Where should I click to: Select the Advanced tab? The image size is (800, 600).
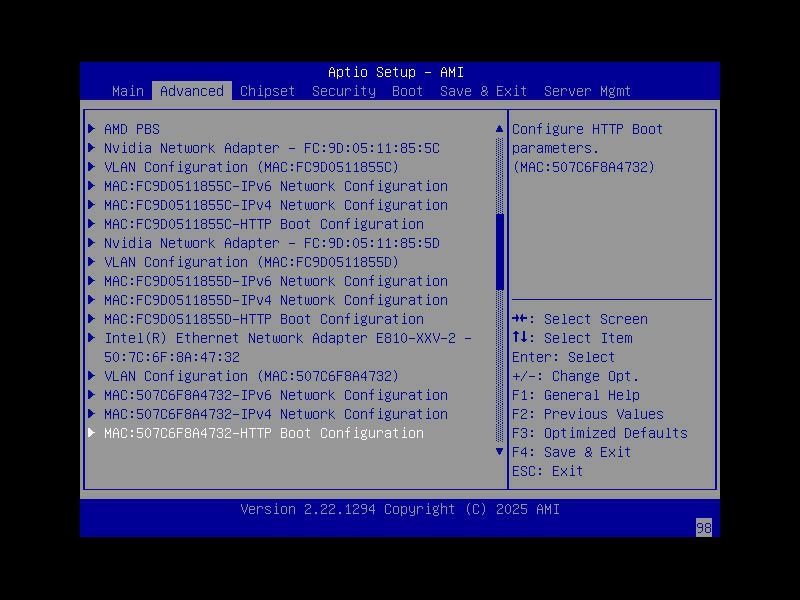192,91
